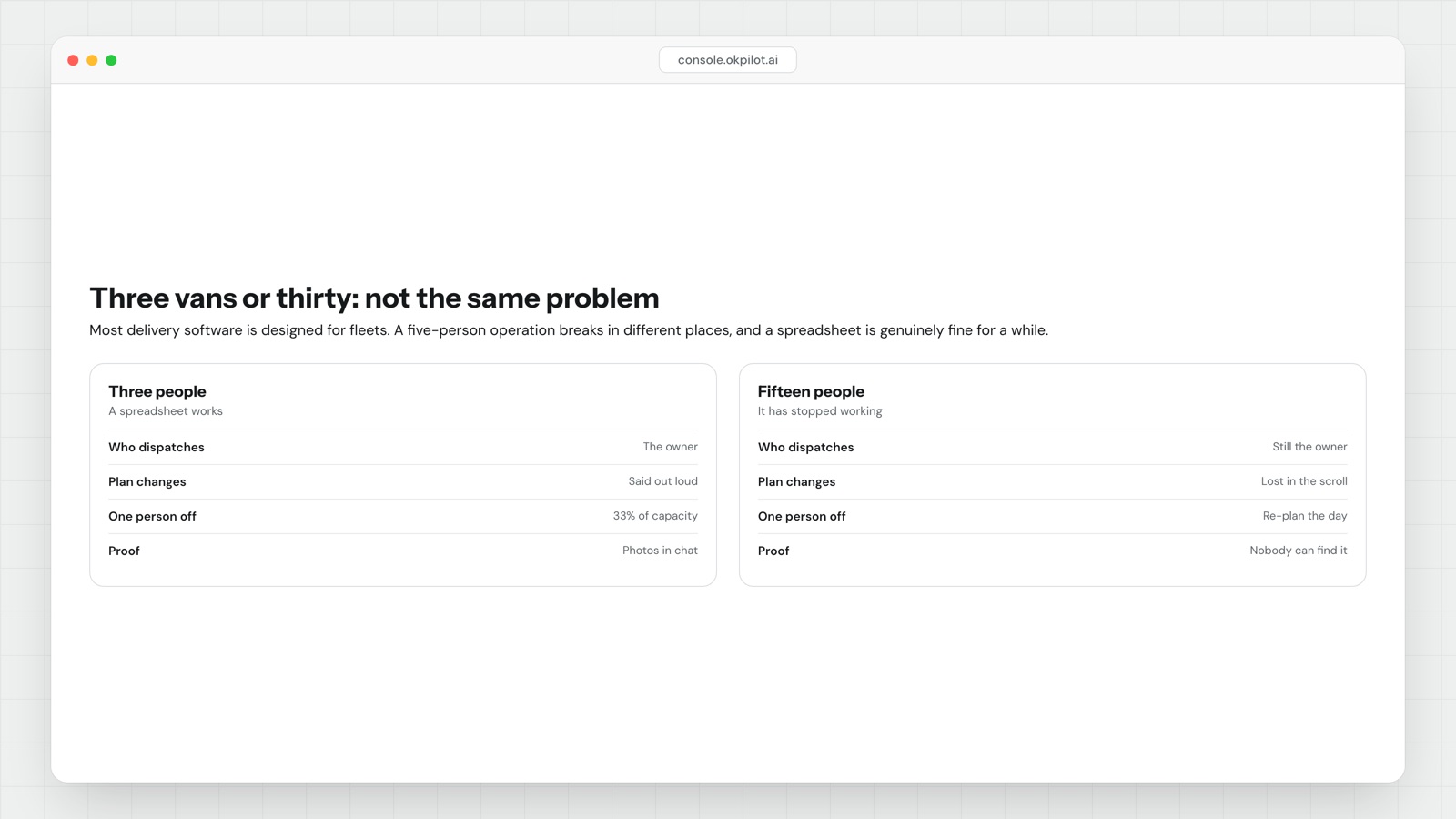Click the 'Lost in the scroll' value
Image resolution: width=1456 pixels, height=819 pixels.
(x=1304, y=481)
